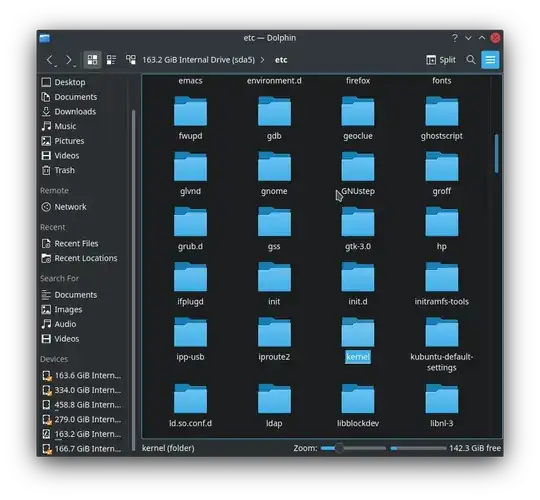Click the kernel (folder) status text
The width and height of the screenshot is (540, 500).
(168, 448)
